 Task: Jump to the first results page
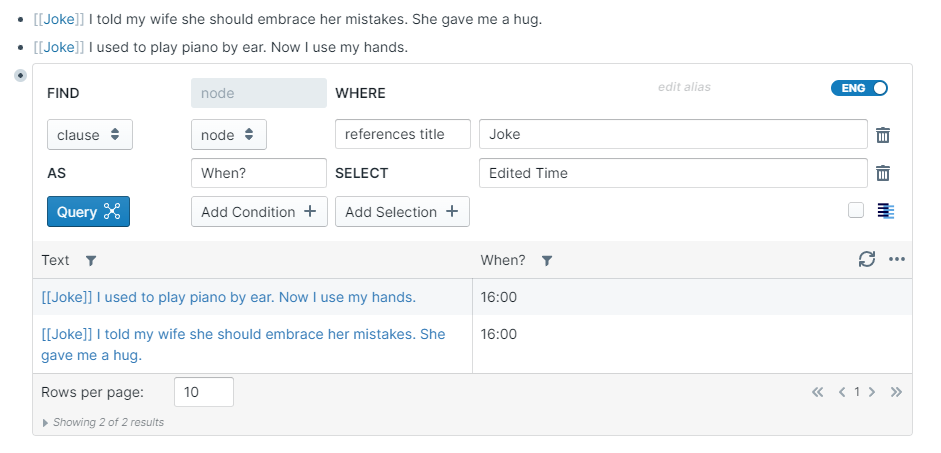tap(817, 392)
